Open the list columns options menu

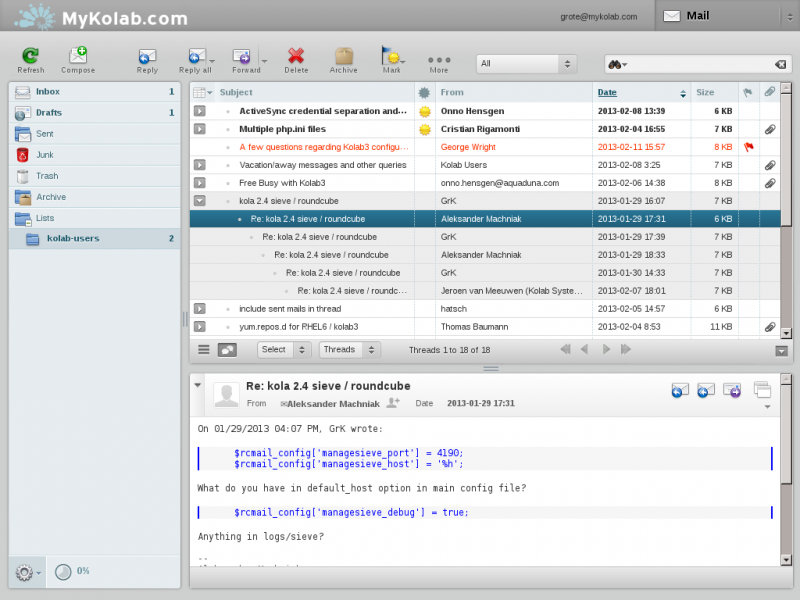pos(202,92)
